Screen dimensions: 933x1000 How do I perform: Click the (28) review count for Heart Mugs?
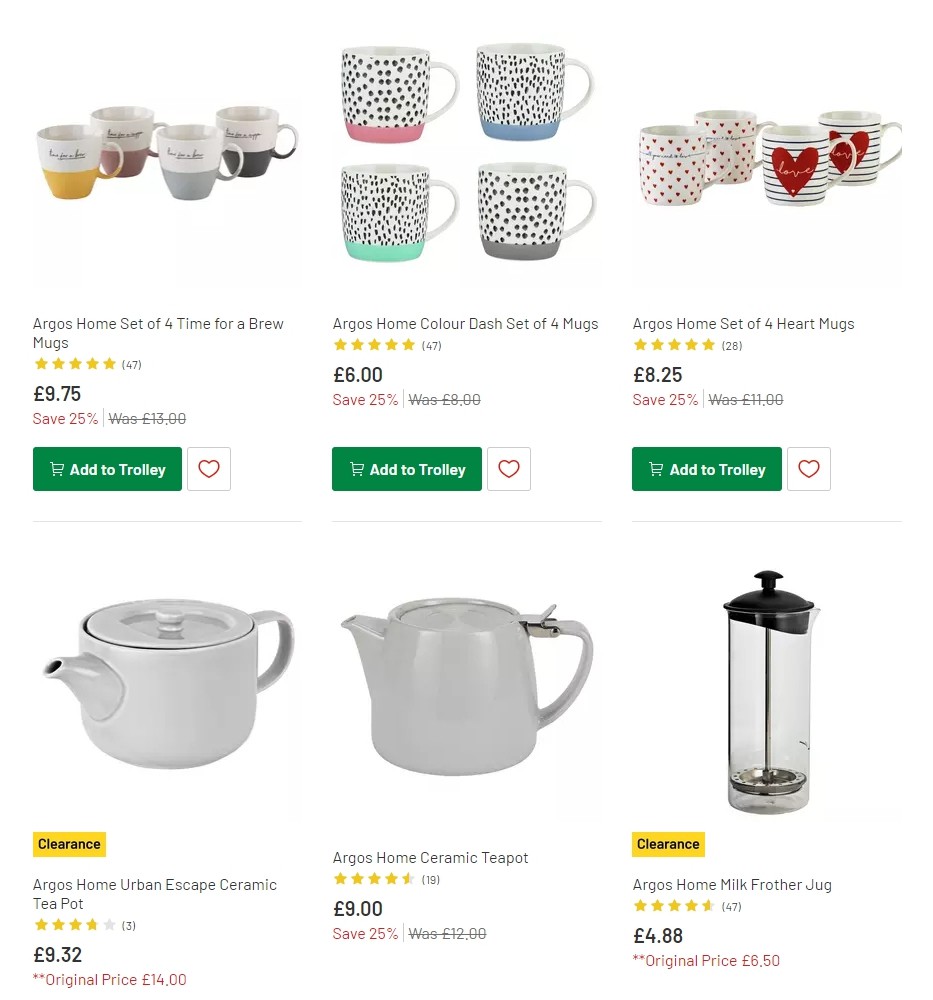[731, 345]
